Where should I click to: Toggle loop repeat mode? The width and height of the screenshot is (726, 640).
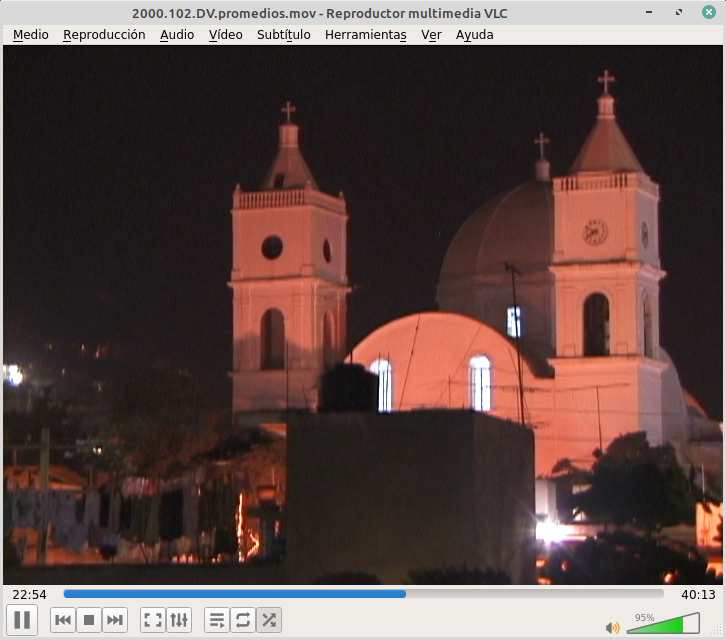(243, 620)
